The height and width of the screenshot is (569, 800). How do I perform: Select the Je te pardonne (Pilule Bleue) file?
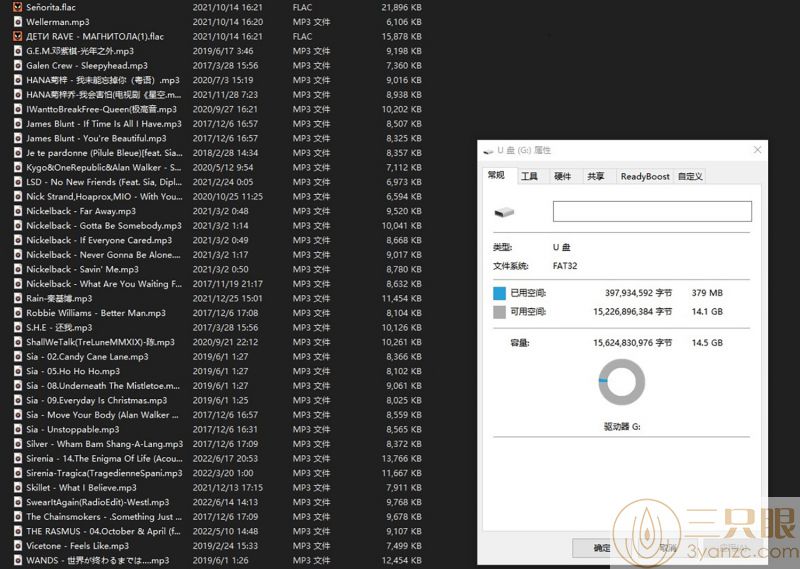point(104,153)
